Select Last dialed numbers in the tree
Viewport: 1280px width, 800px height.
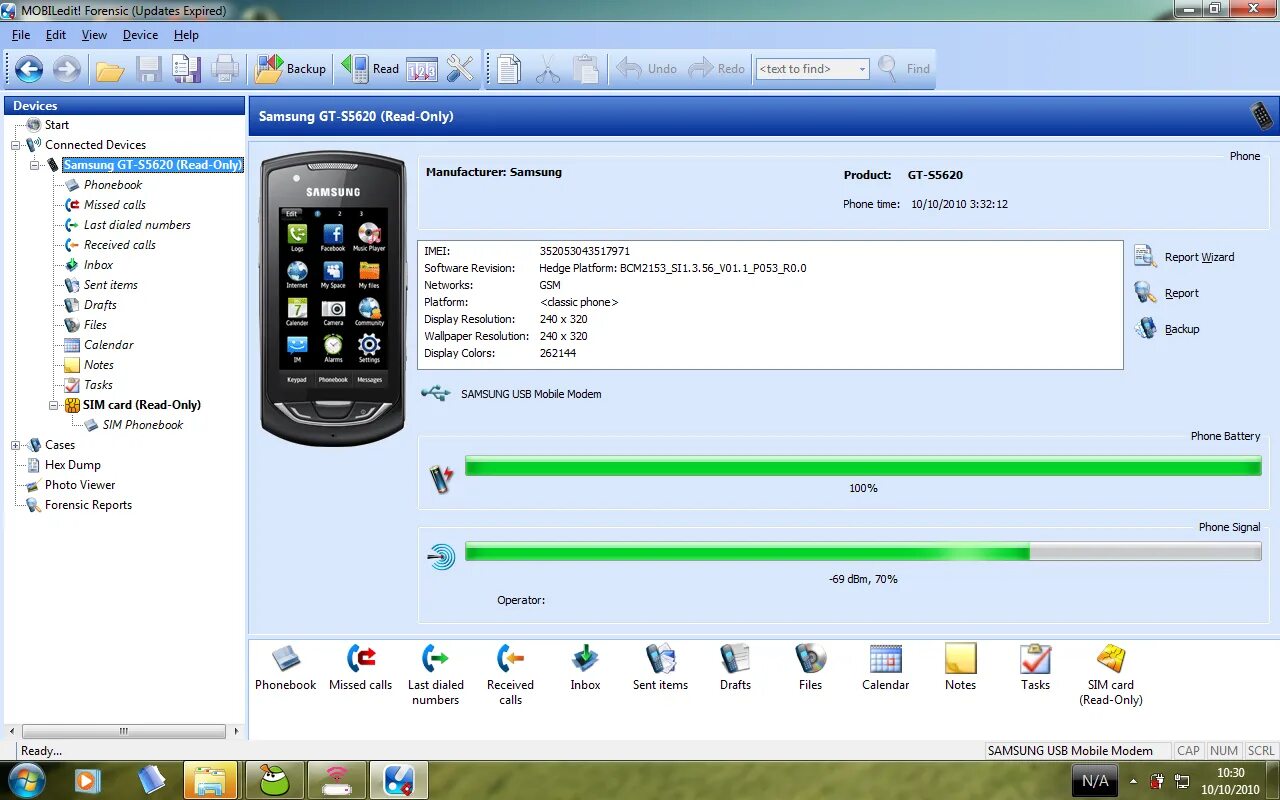tap(137, 225)
